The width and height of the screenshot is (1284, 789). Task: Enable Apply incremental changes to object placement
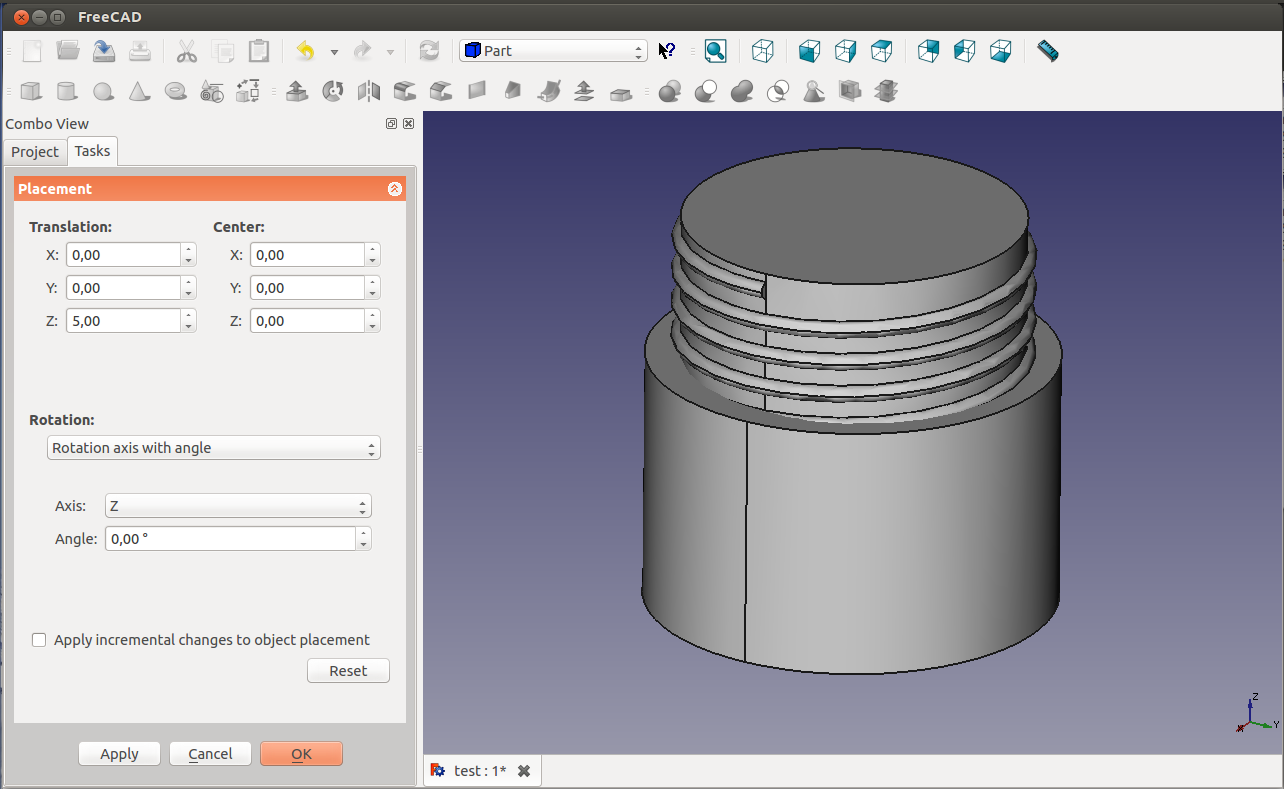(40, 640)
